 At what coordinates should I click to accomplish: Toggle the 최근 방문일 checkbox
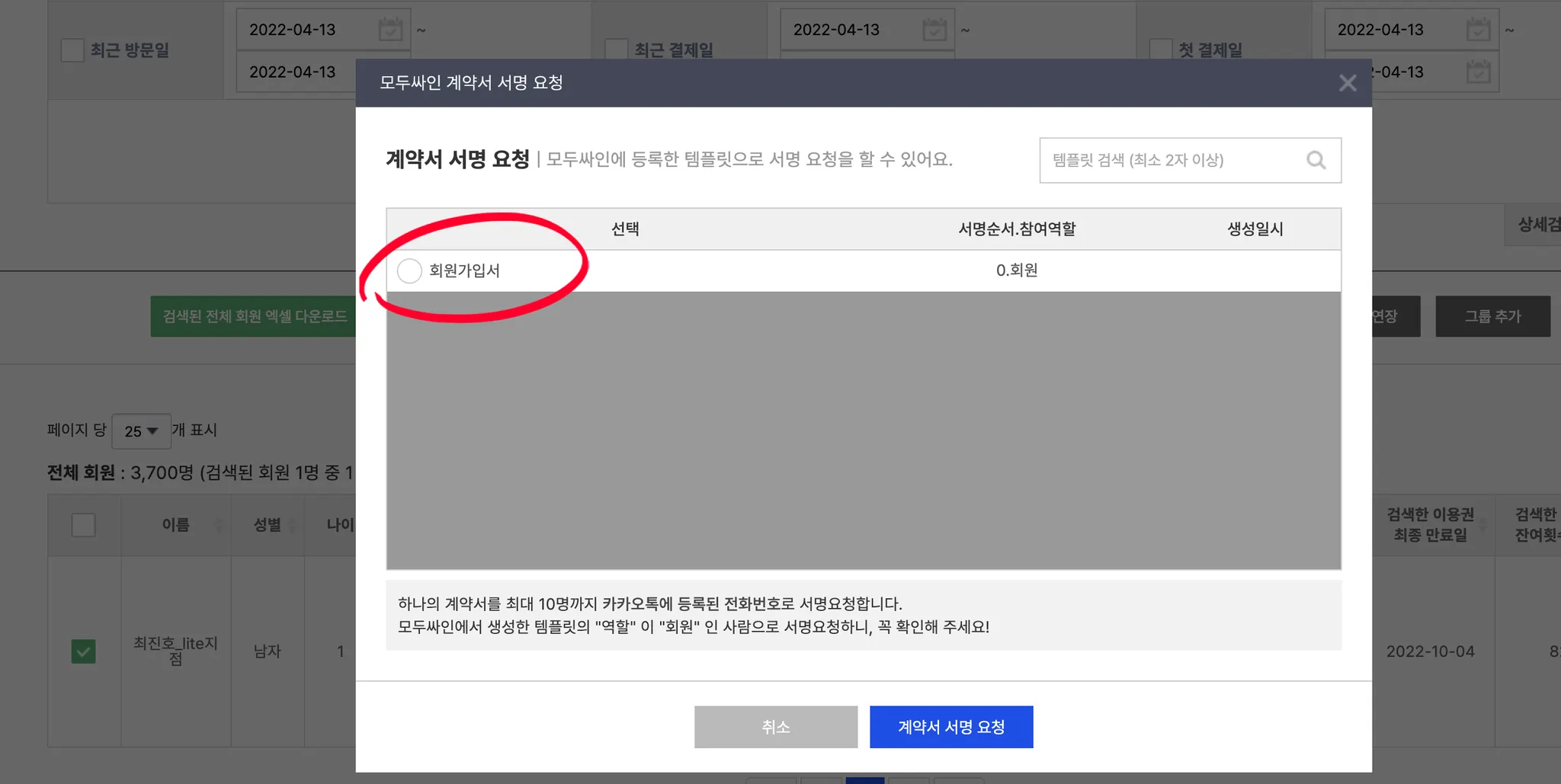pos(72,50)
